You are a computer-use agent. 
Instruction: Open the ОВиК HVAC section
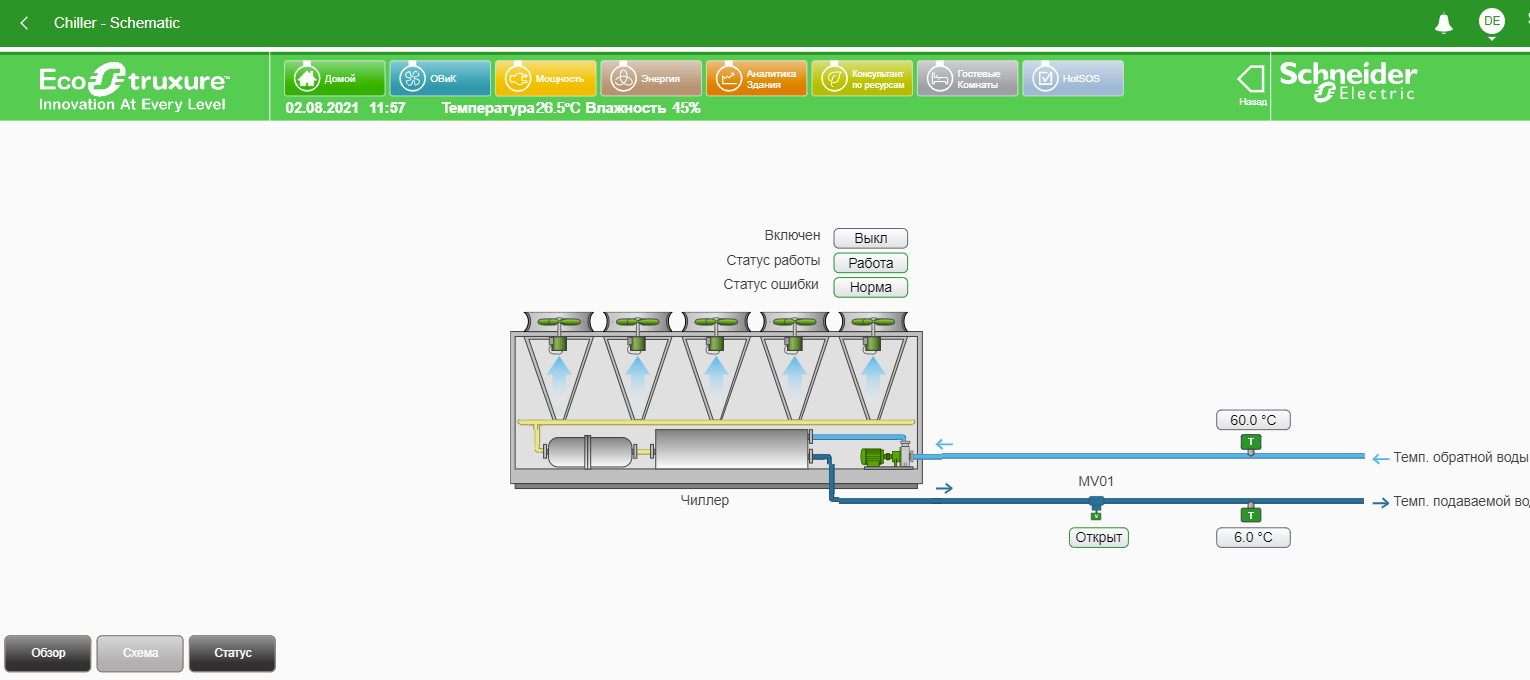[x=440, y=78]
